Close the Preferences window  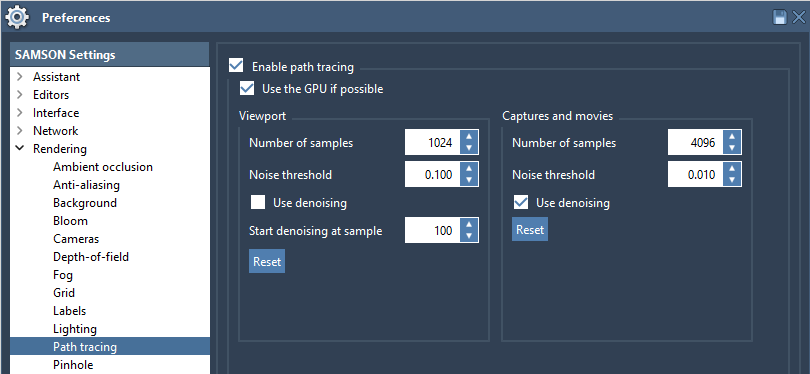point(799,18)
